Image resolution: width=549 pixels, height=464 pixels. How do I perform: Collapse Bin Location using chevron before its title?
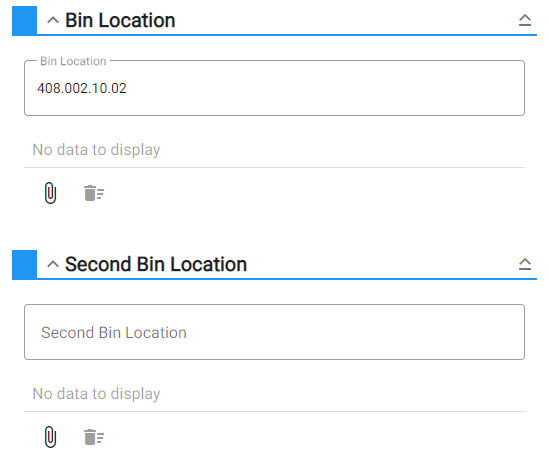click(x=53, y=20)
